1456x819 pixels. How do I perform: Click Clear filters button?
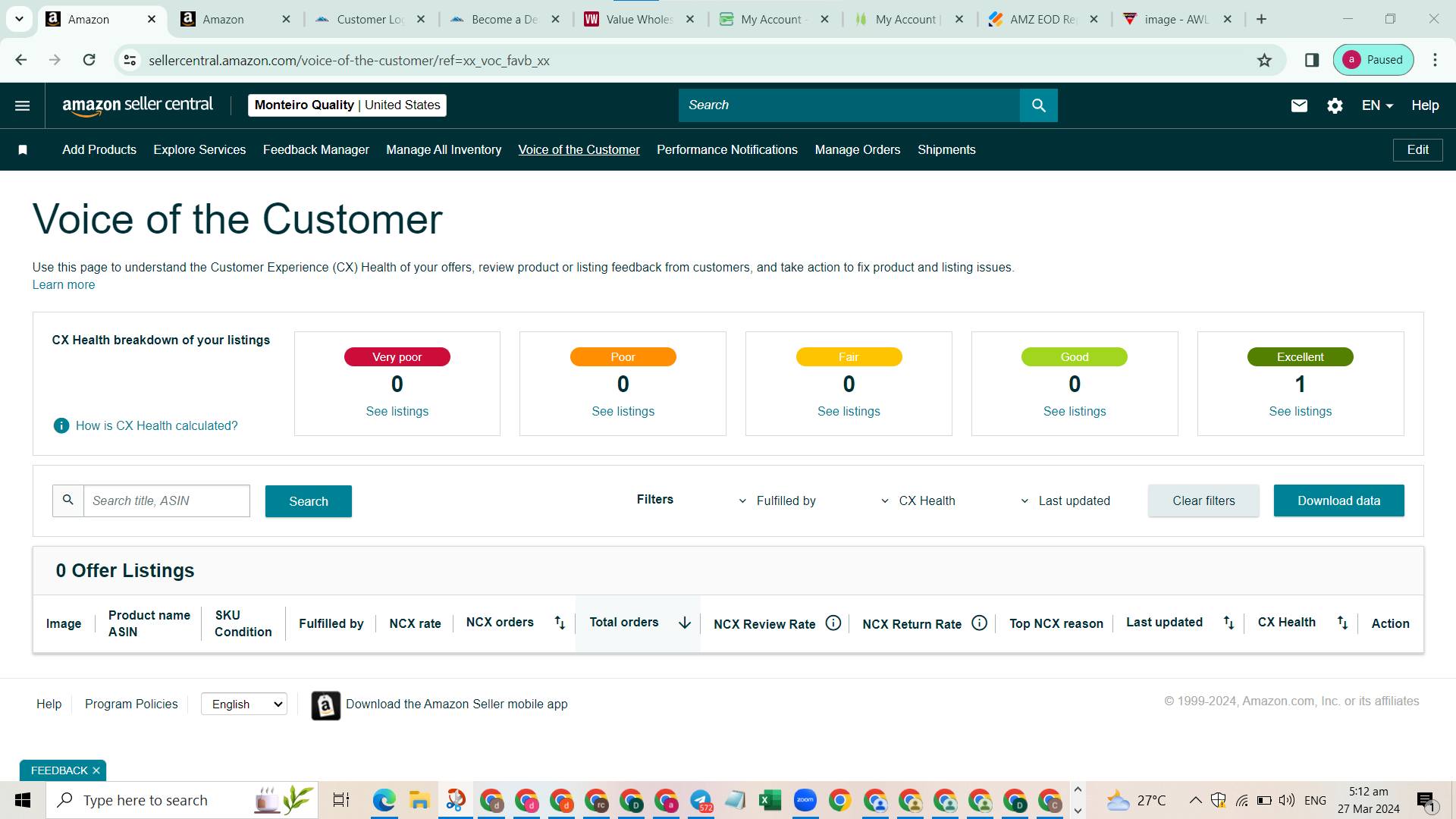coord(1203,500)
